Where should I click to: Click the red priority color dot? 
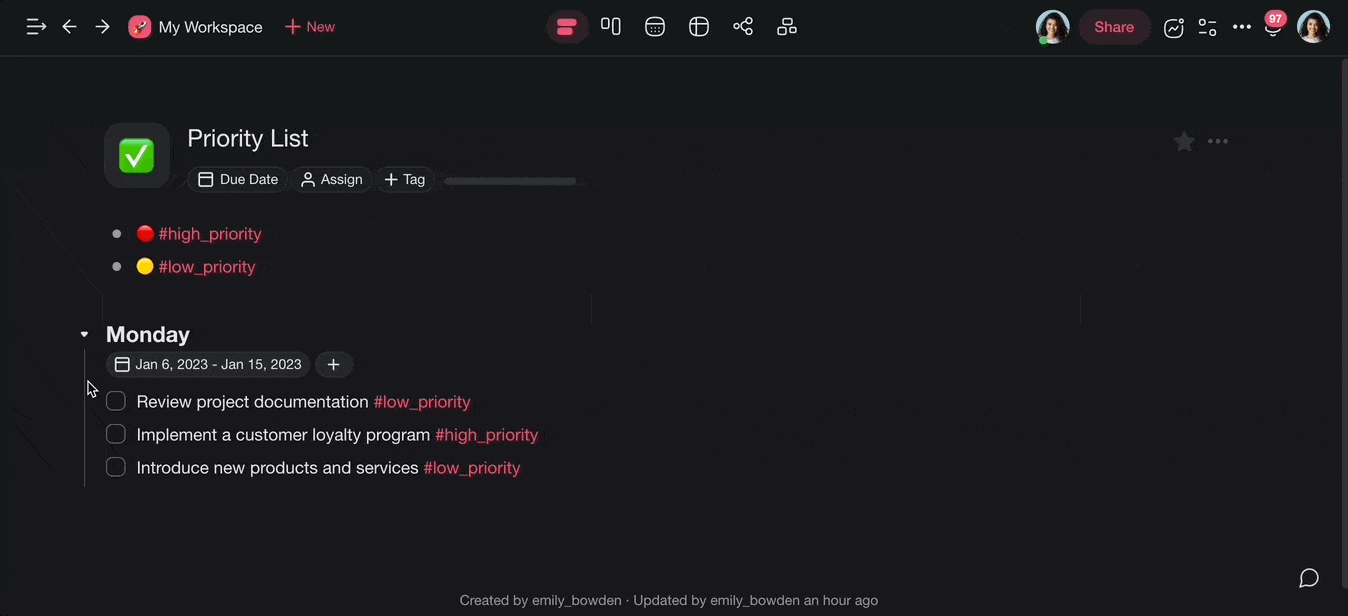(x=145, y=233)
